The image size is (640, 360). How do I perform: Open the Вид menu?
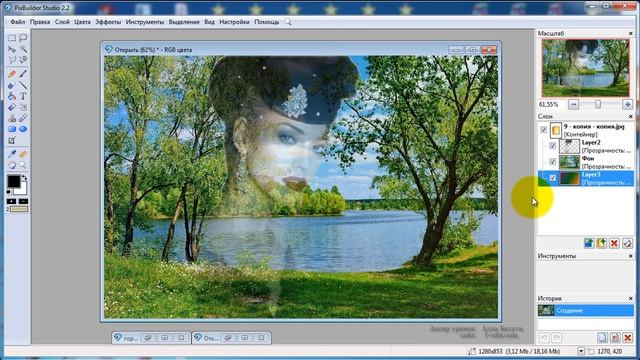click(x=209, y=22)
